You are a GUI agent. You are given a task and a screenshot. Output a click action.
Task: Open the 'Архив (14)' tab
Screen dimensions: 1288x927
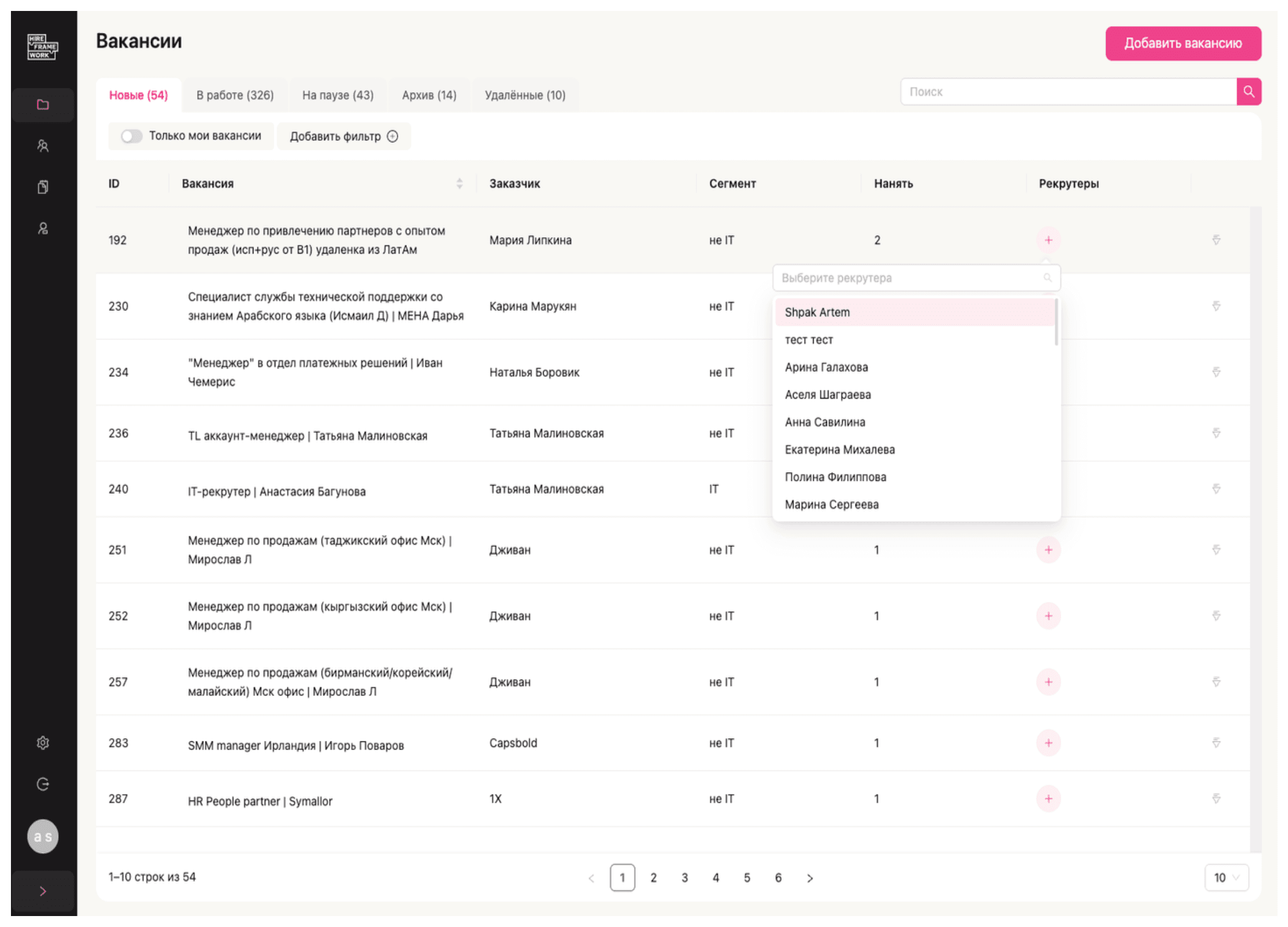[x=429, y=94]
